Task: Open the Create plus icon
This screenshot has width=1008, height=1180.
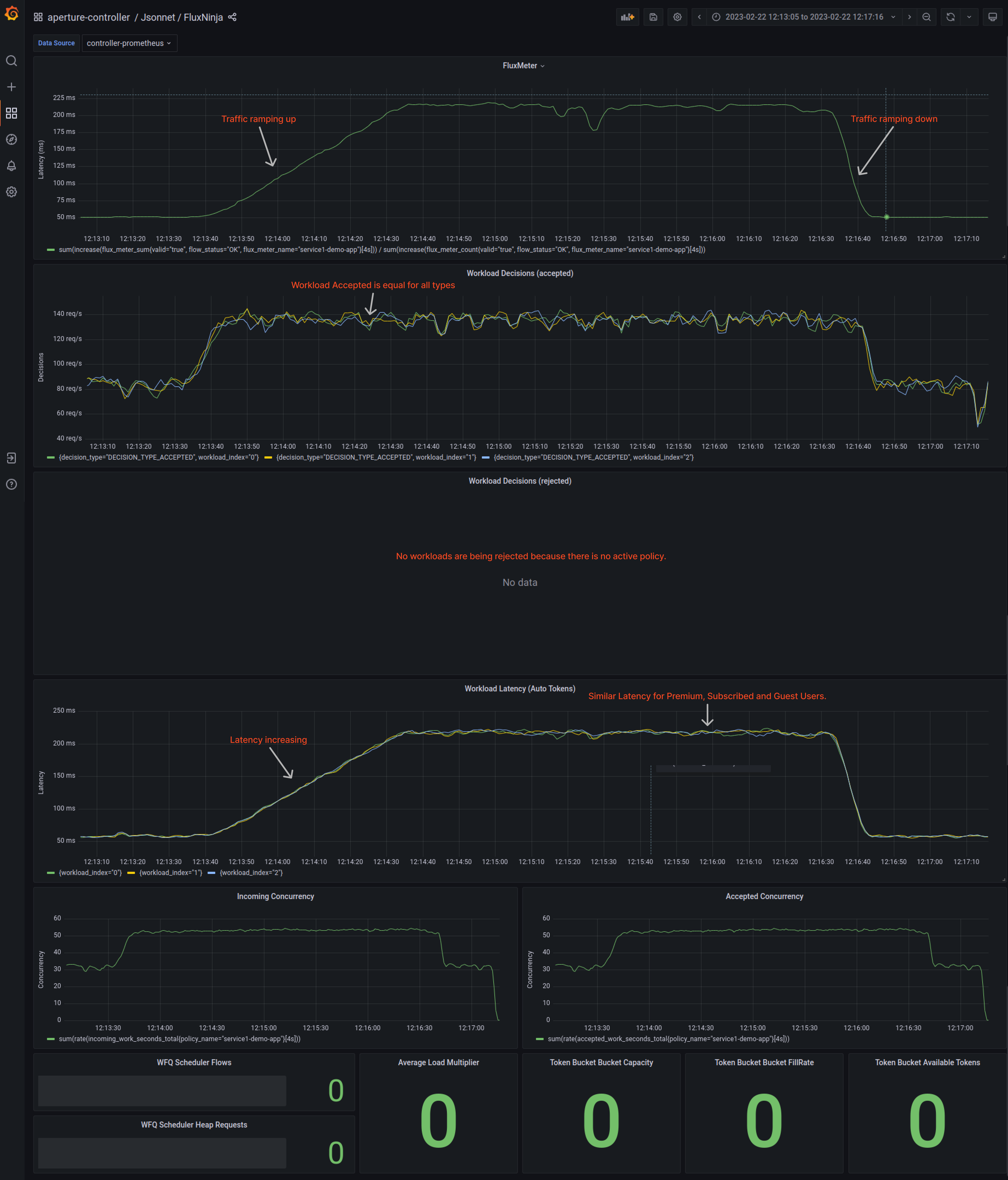Action: tap(11, 87)
